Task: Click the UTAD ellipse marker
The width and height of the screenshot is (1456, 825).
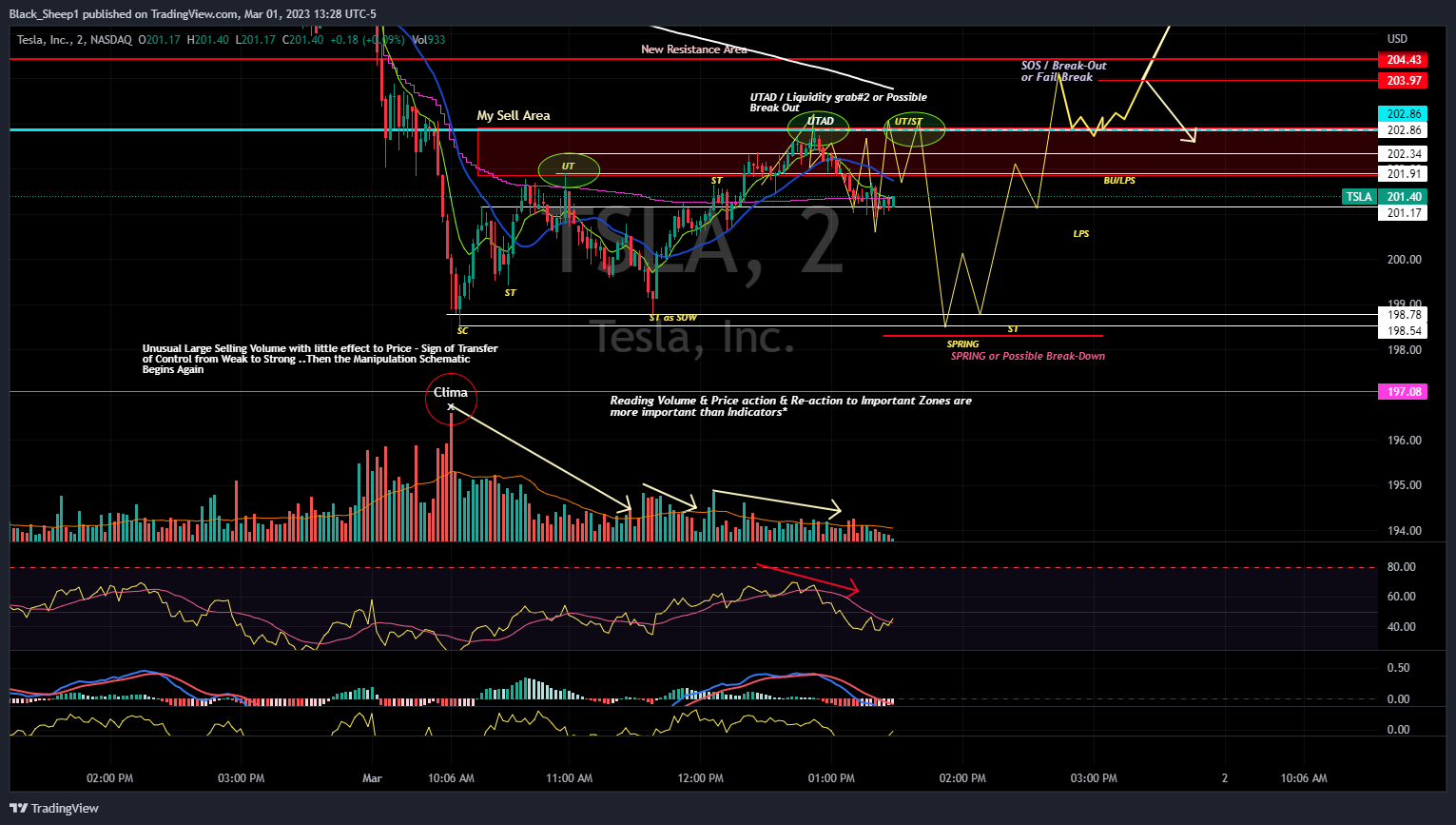Action: (x=819, y=127)
